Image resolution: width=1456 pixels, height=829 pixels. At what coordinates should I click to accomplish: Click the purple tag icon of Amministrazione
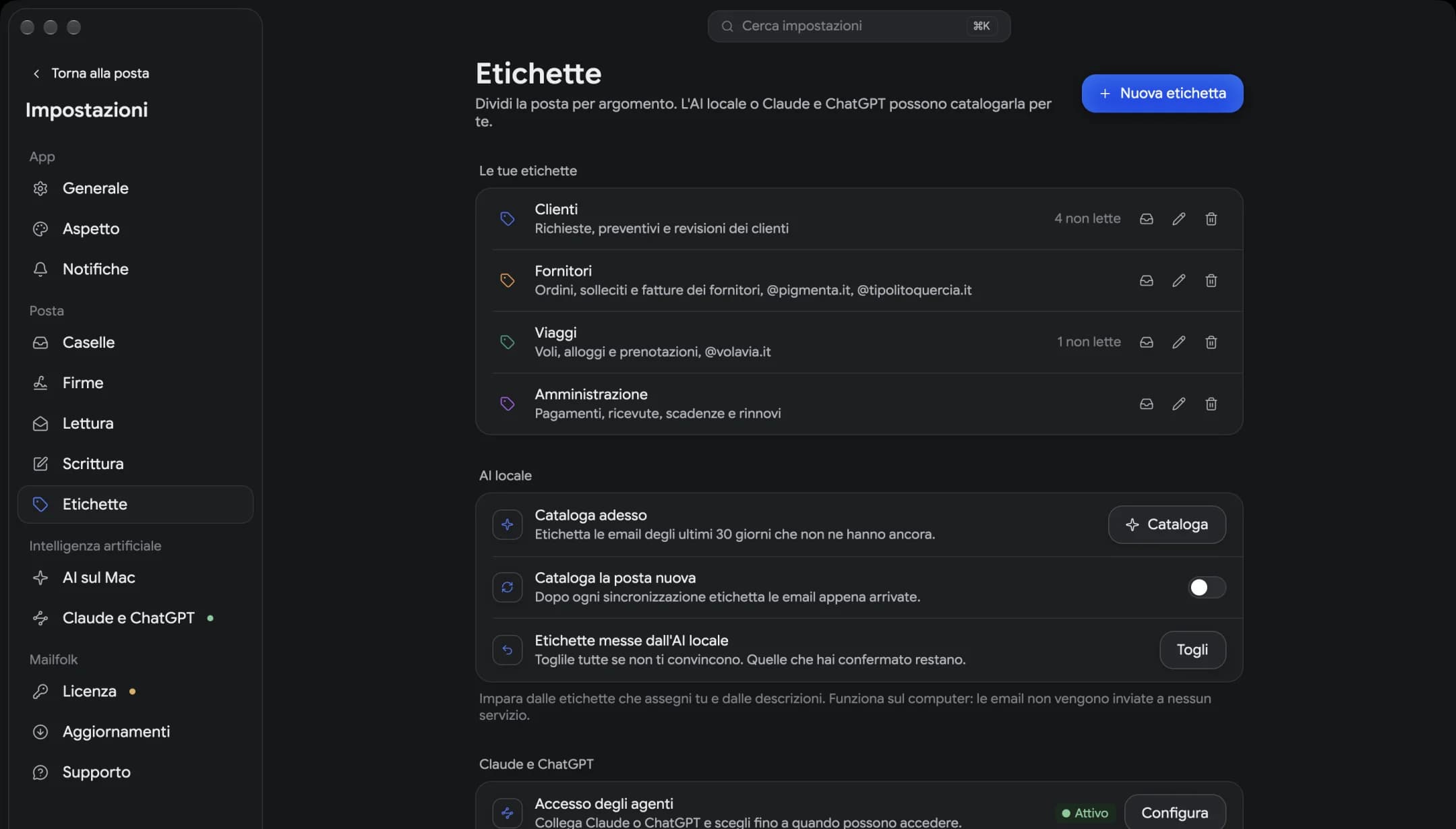(x=507, y=404)
